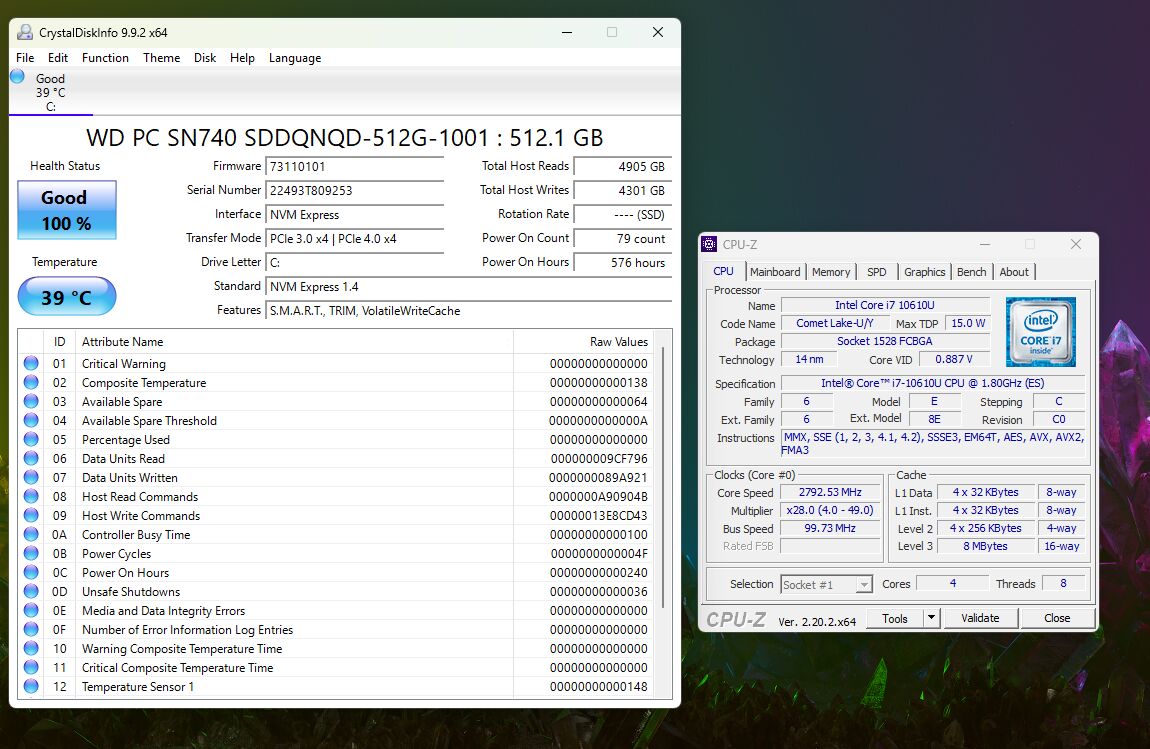Click the Firmware field showing 73110101
This screenshot has height=749, width=1150.
pyautogui.click(x=355, y=167)
